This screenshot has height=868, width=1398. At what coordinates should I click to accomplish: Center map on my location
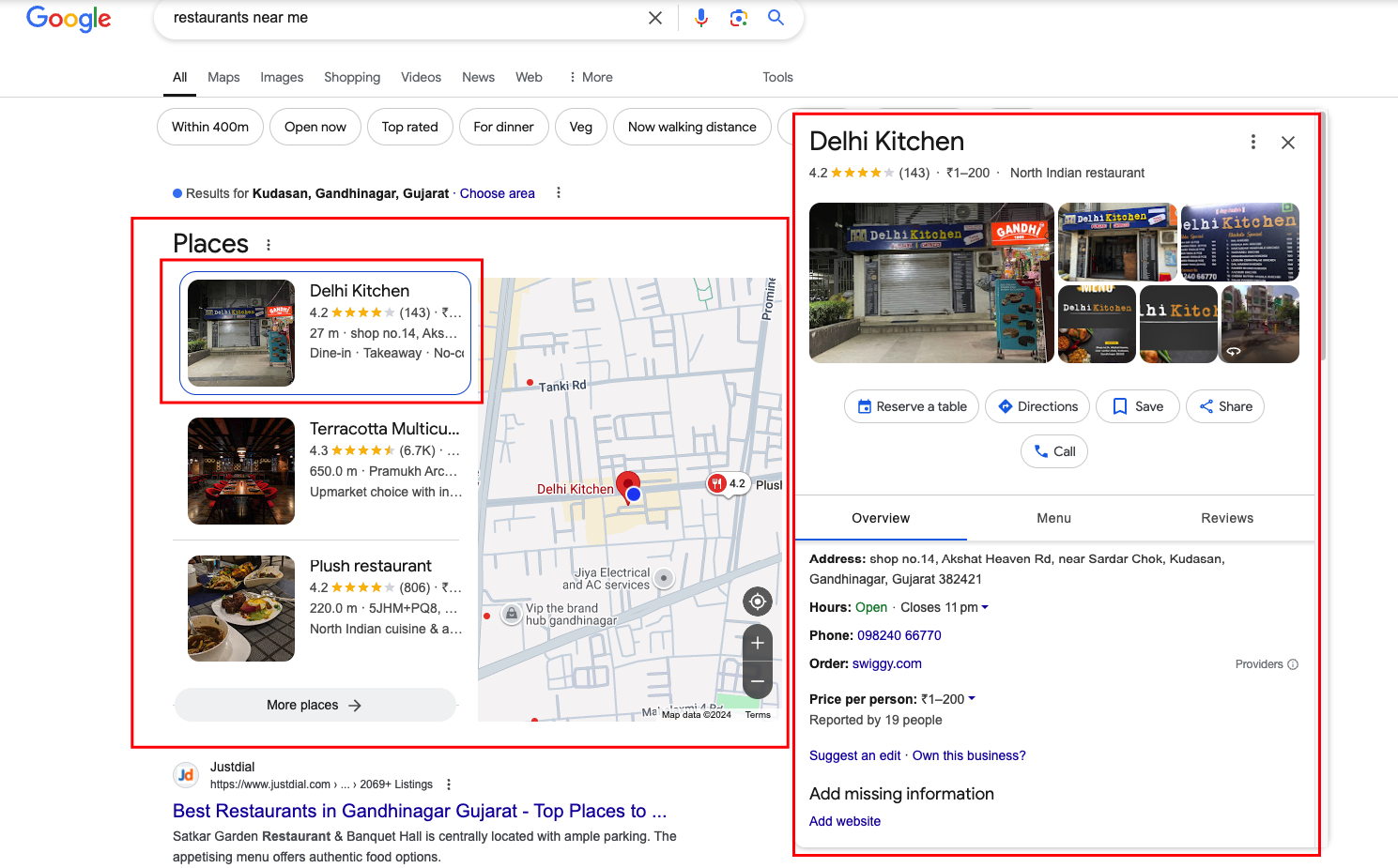(x=758, y=601)
